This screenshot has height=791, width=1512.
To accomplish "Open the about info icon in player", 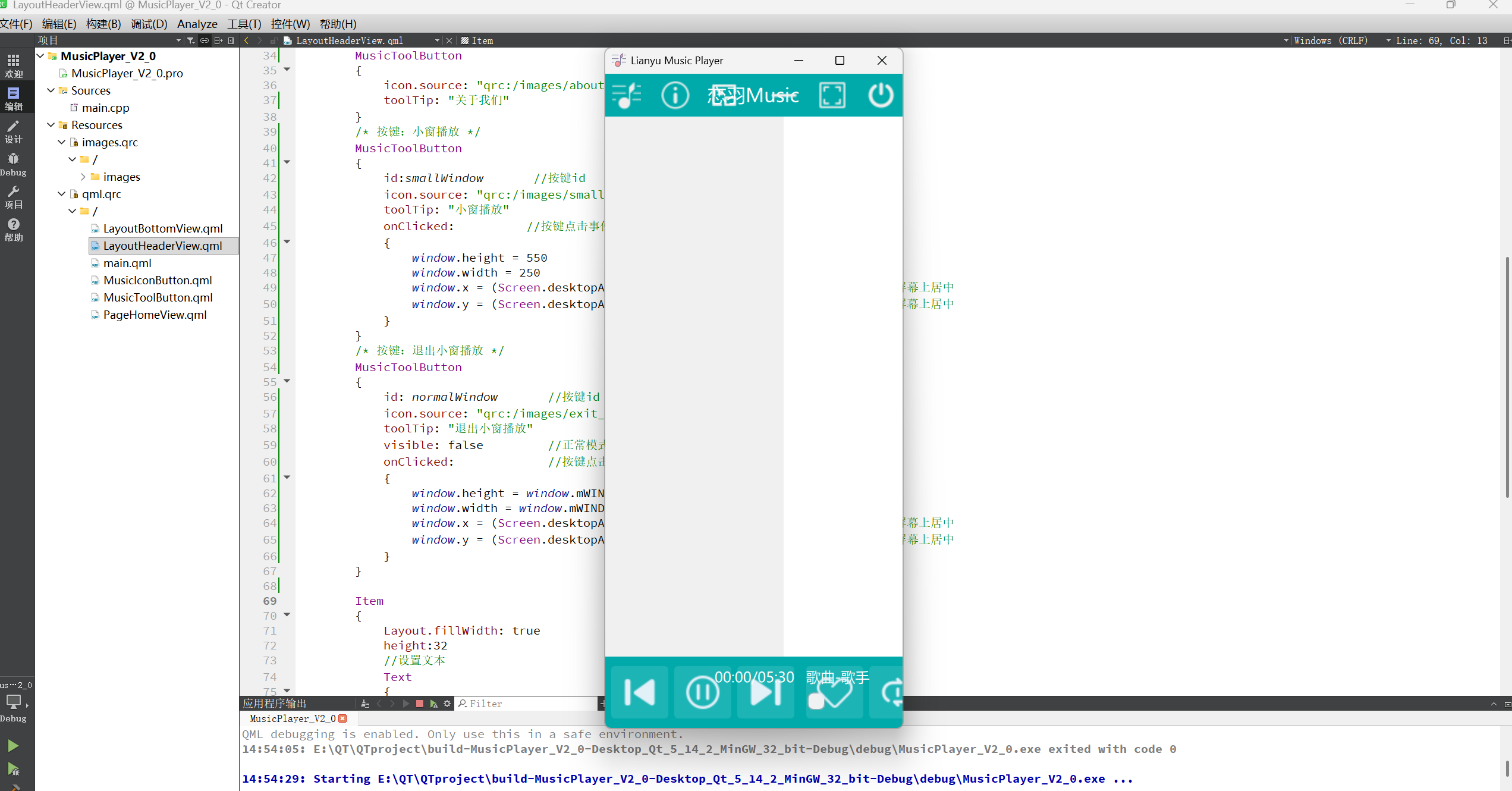I will tap(675, 95).
